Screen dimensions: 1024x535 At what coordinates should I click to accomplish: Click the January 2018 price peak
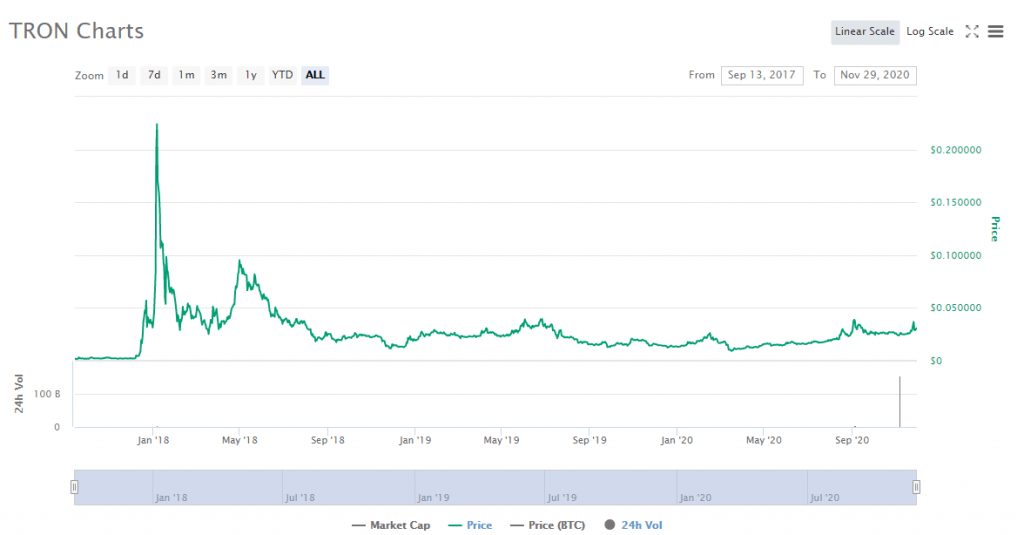pos(157,126)
